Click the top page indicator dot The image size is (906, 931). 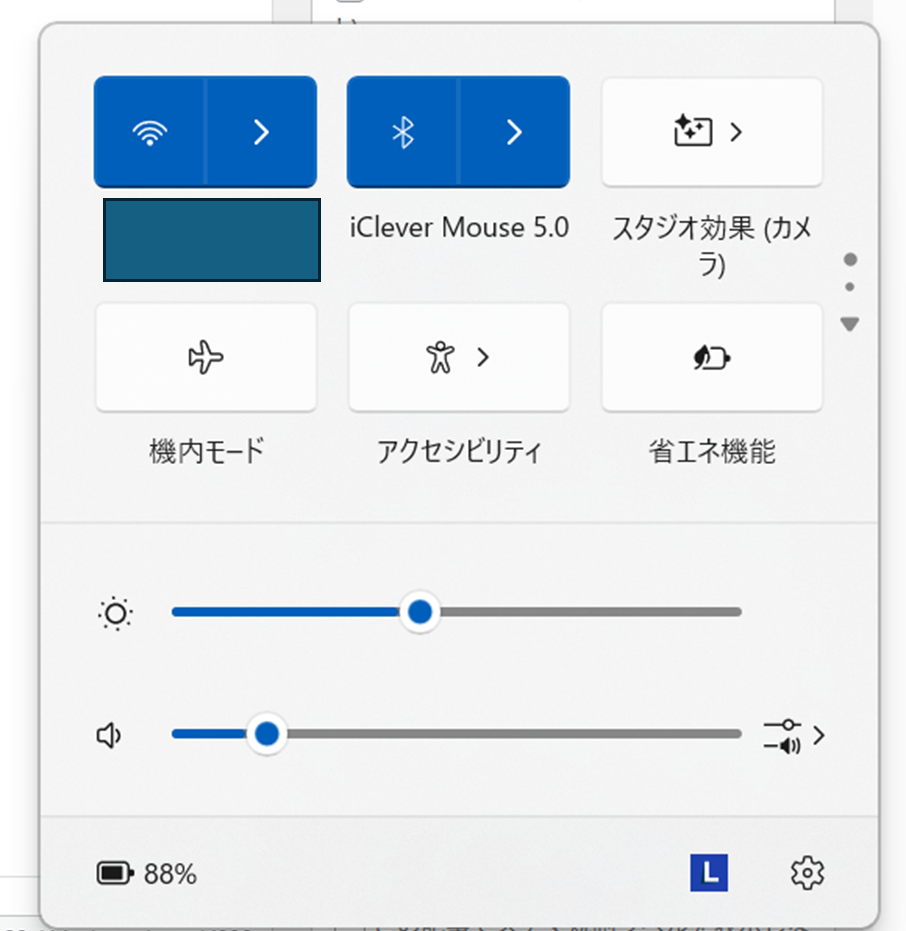point(851,260)
